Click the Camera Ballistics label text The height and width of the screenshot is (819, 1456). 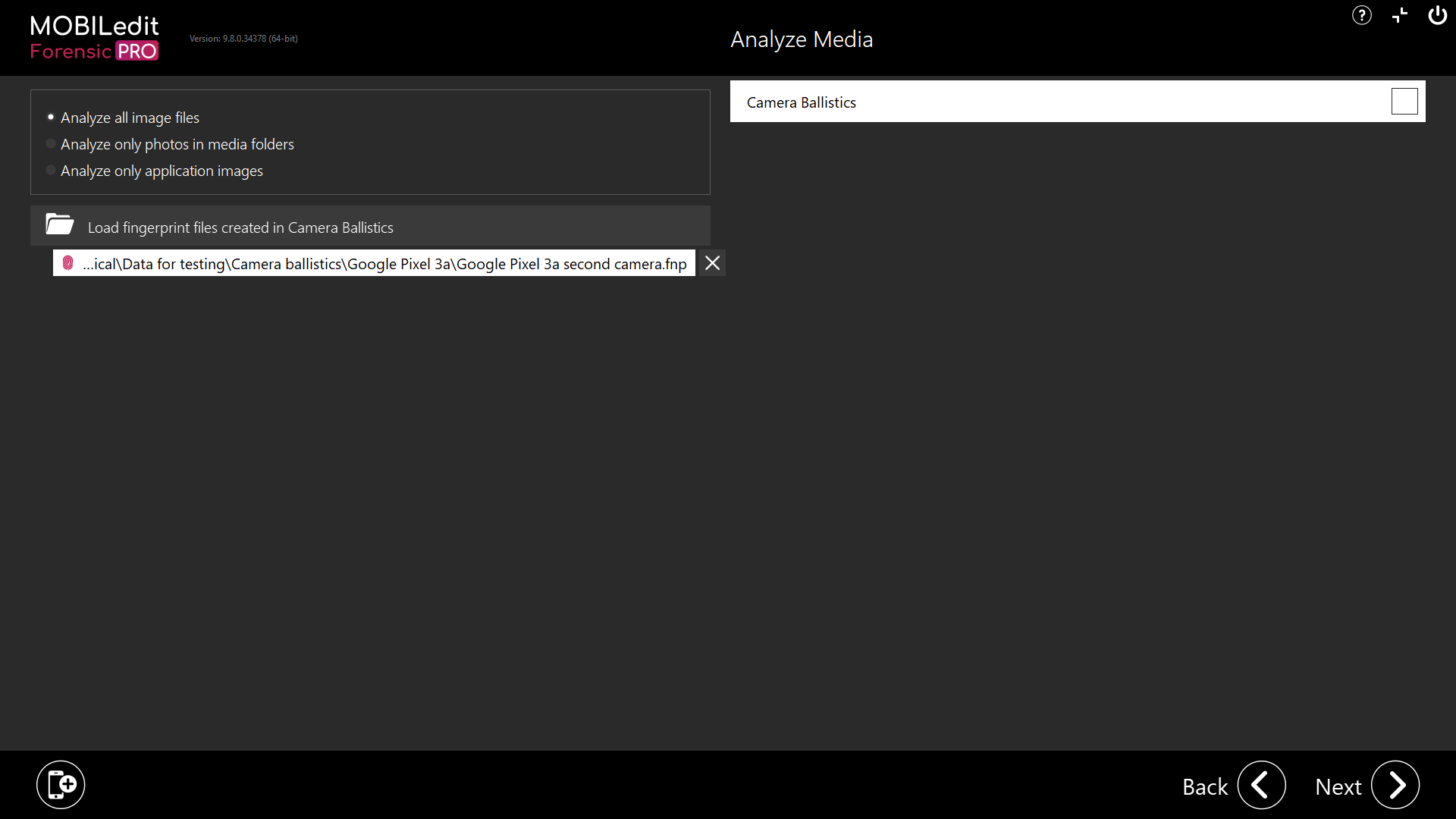click(802, 102)
